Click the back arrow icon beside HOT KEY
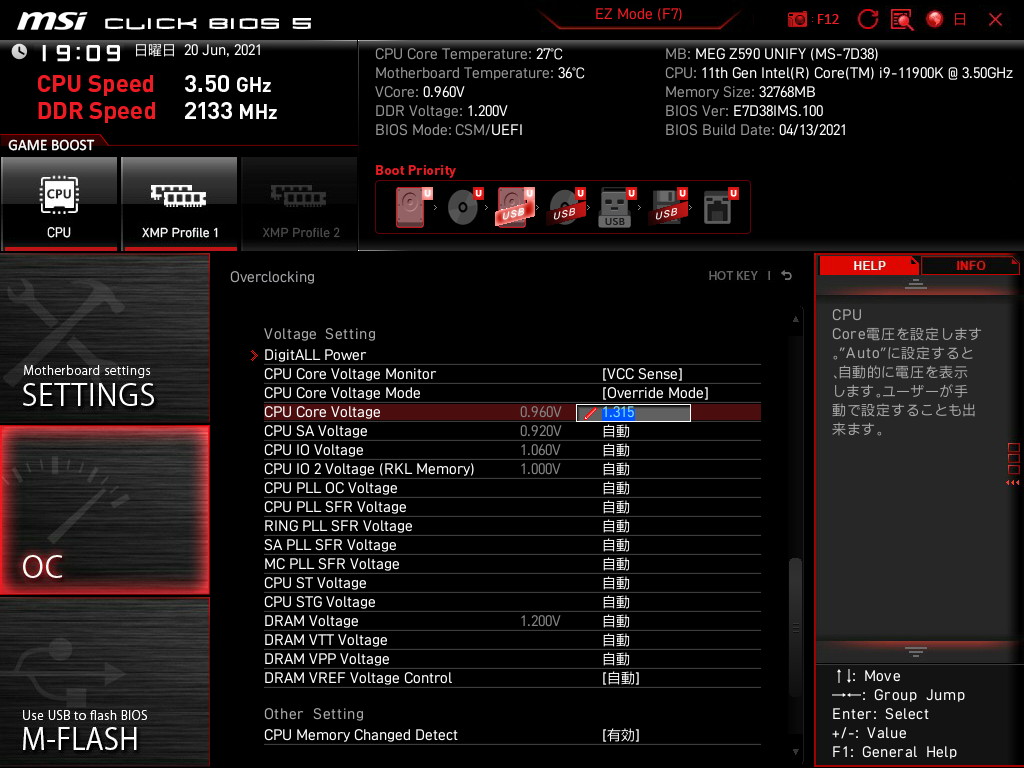This screenshot has height=768, width=1024. tap(786, 276)
